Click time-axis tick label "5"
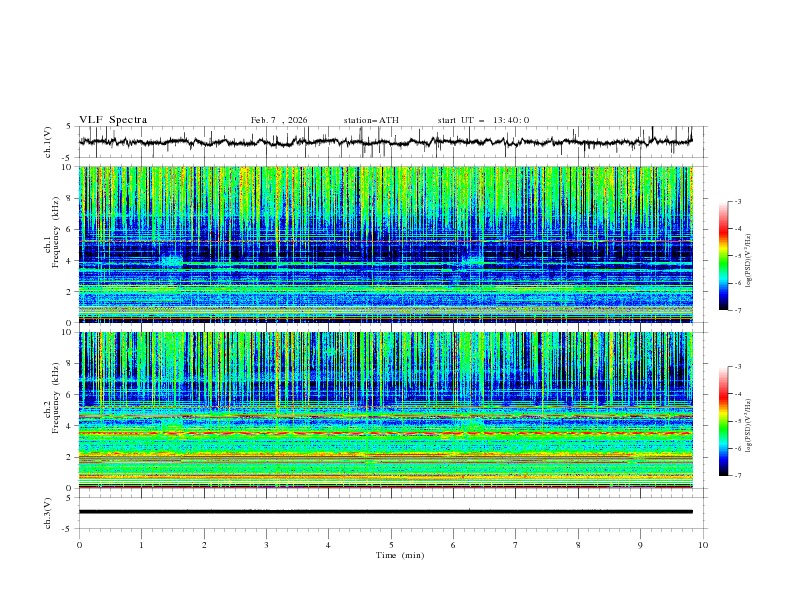 tap(391, 545)
